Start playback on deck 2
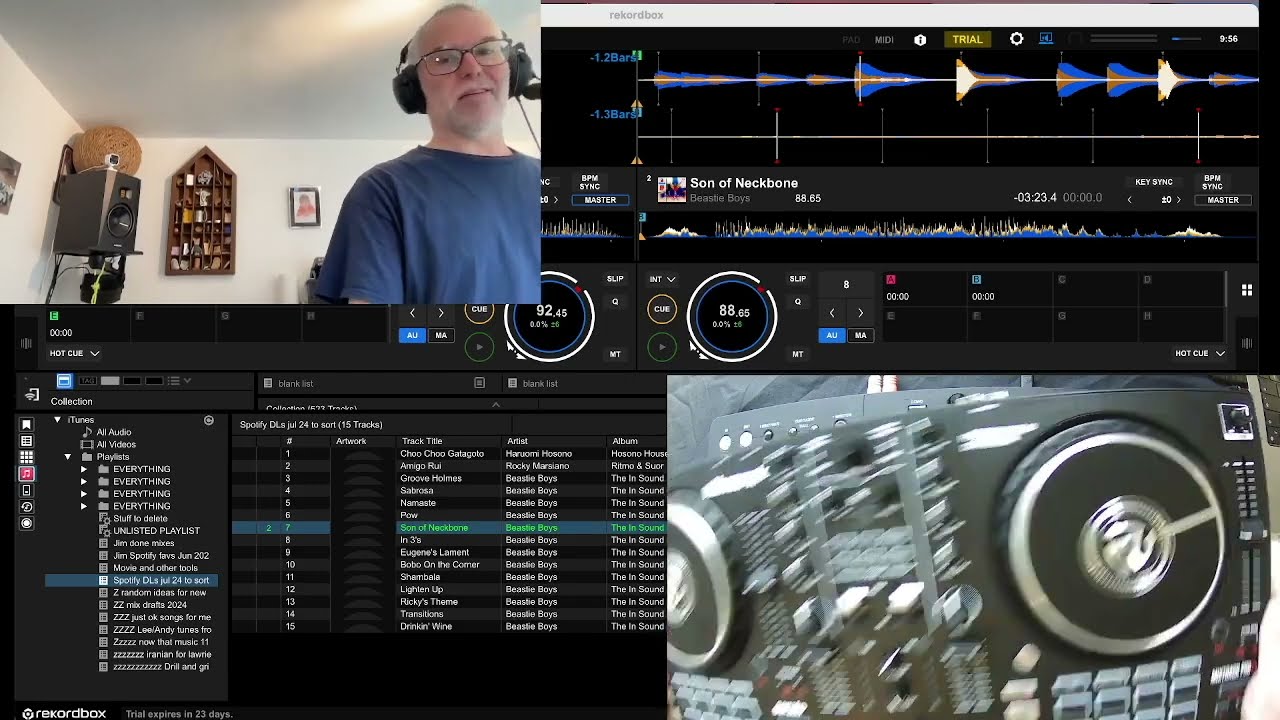This screenshot has height=720, width=1280. click(x=662, y=347)
